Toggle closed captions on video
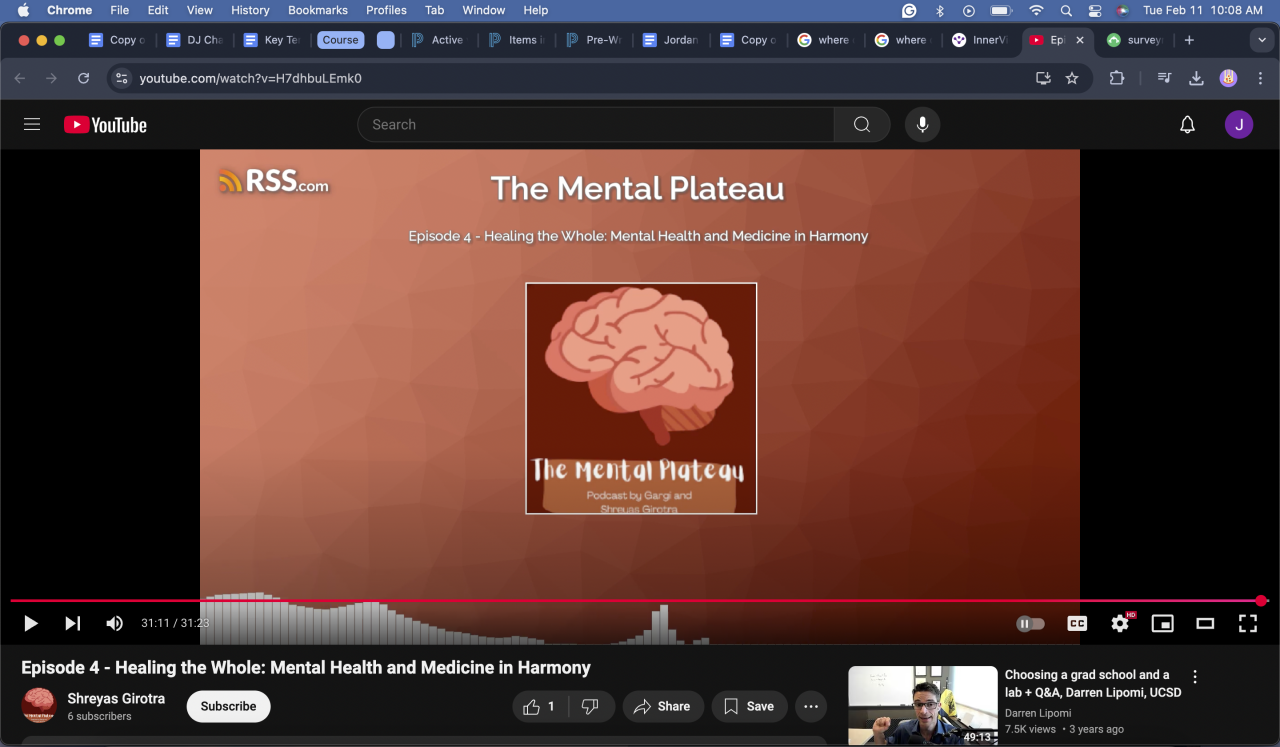This screenshot has width=1280, height=747. pos(1077,624)
